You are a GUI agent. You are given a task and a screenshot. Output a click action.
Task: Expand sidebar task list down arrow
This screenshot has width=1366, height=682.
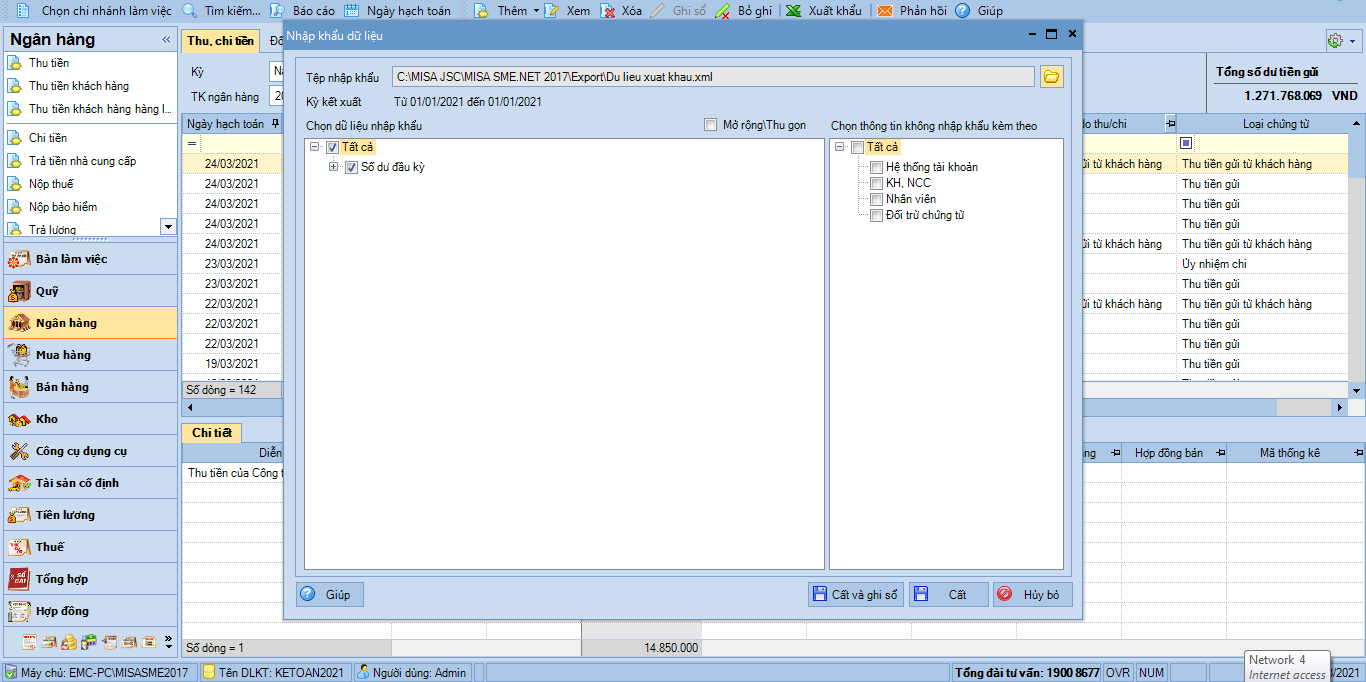tap(168, 227)
